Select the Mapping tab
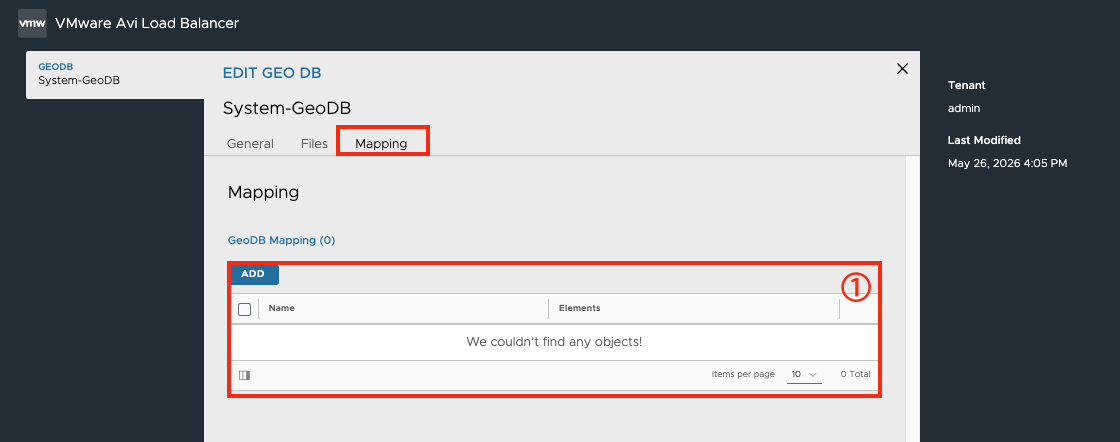This screenshot has height=442, width=1120. 381,144
